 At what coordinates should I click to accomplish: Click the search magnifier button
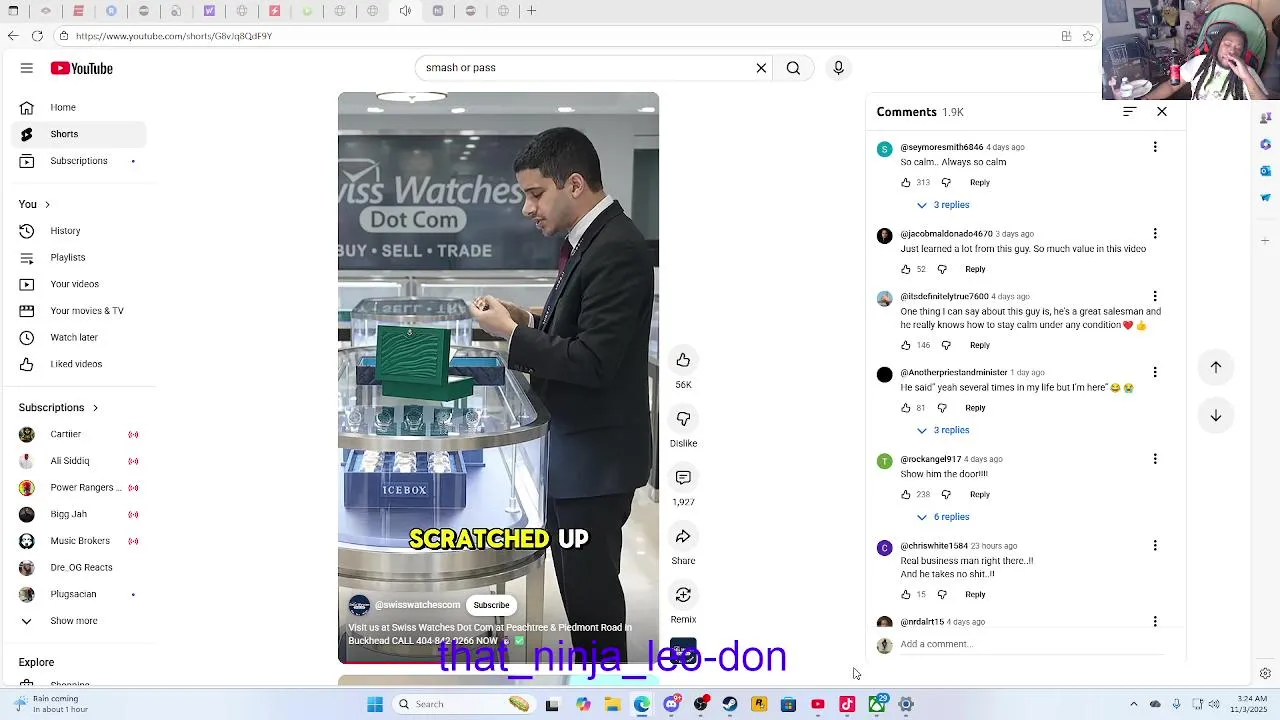[793, 68]
